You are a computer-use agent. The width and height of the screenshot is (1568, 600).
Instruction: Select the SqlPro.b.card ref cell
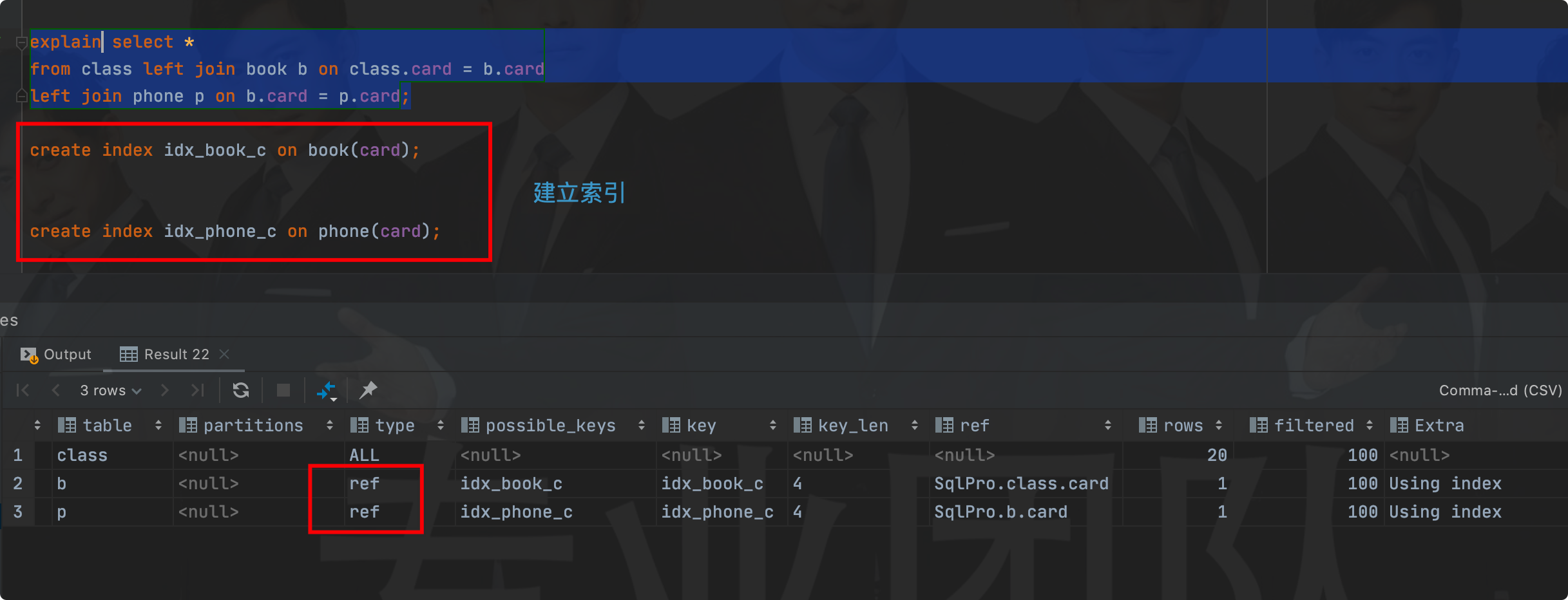pos(1002,512)
